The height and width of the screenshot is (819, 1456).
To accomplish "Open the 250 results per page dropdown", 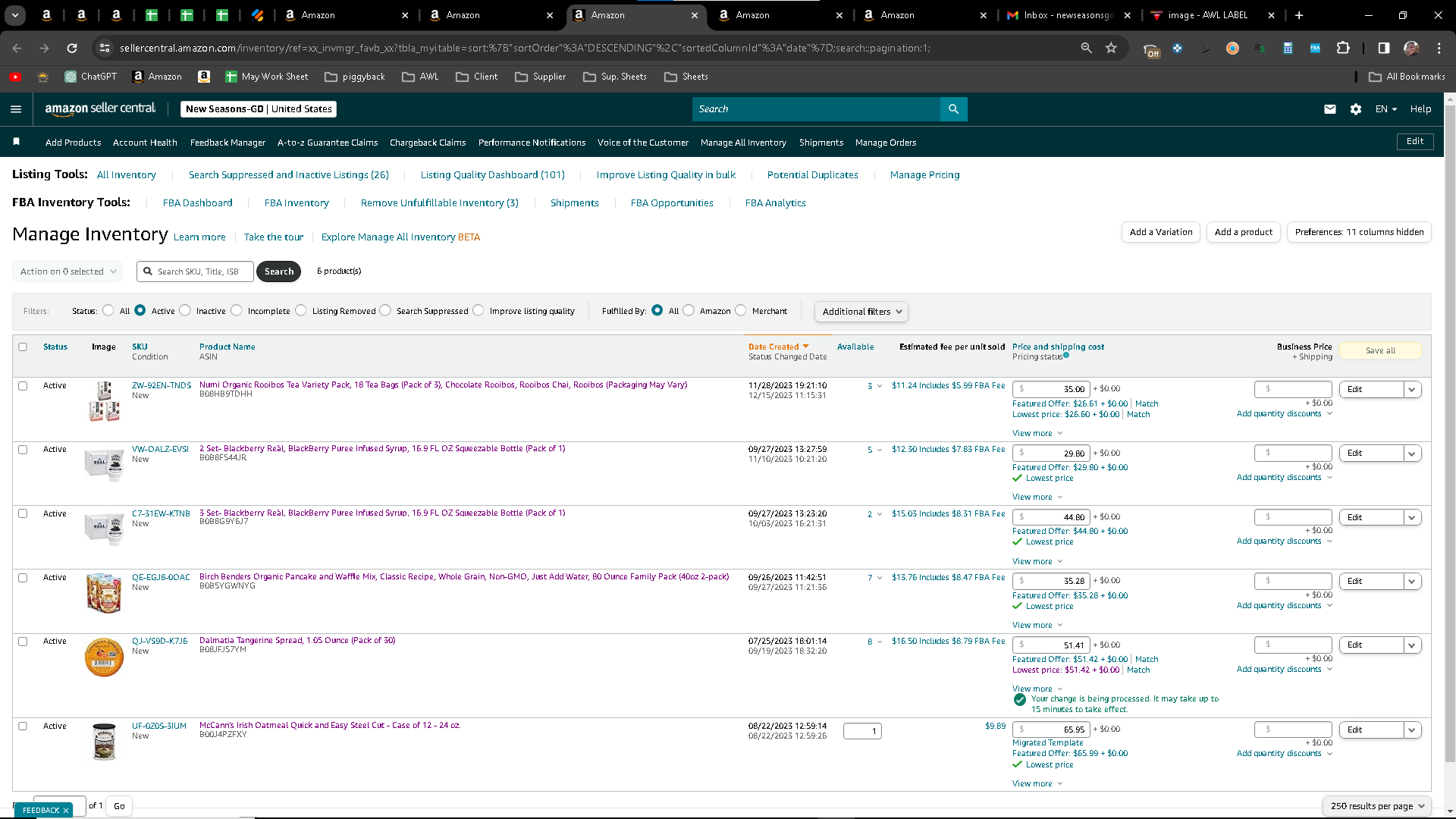I will pos(1377,806).
